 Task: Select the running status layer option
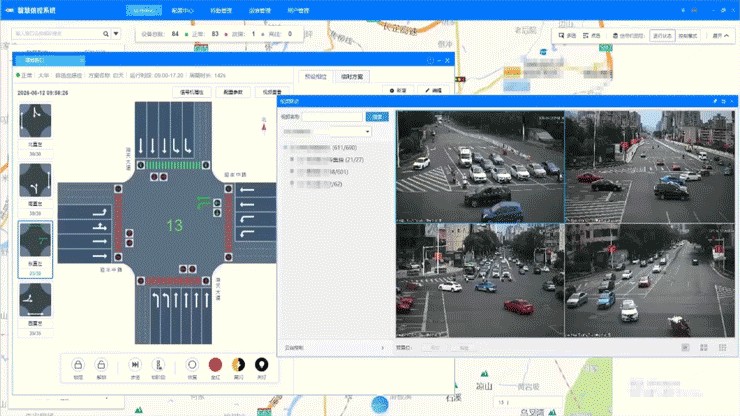click(x=662, y=36)
